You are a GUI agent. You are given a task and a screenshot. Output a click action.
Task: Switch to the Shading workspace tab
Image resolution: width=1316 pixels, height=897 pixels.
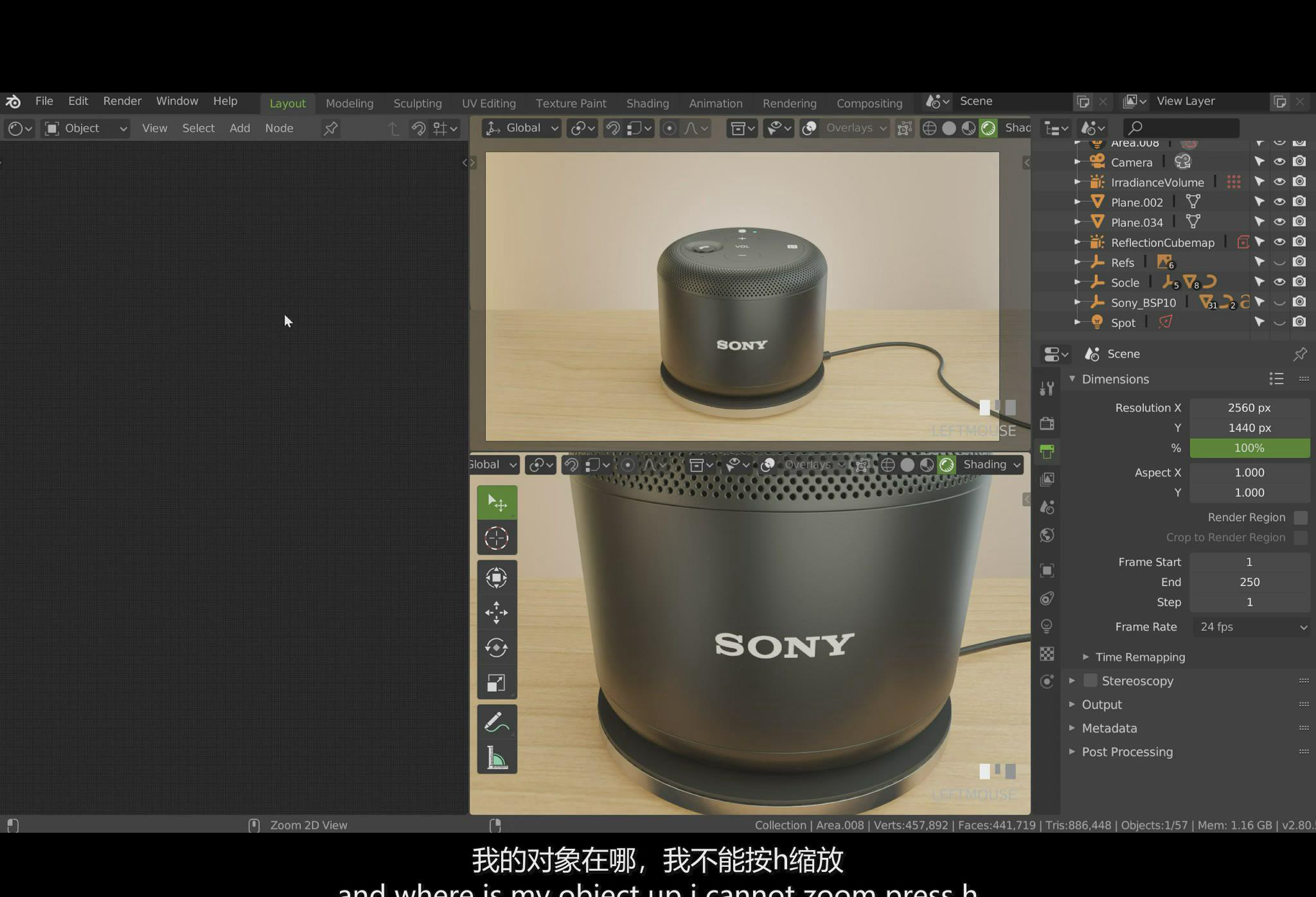pyautogui.click(x=648, y=103)
